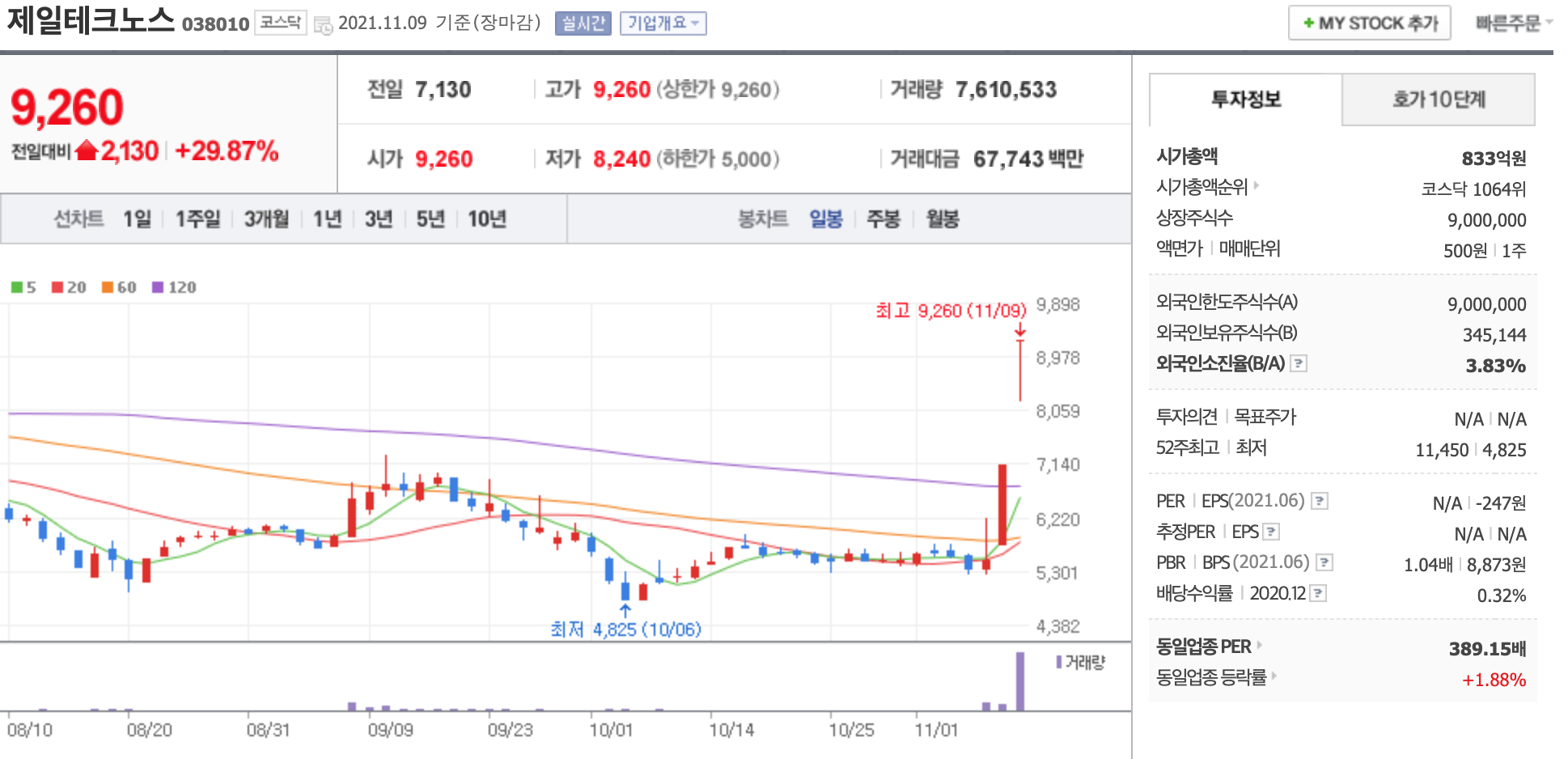
Task: Click 최저 4,825 (10/06) chart marker
Action: point(625,629)
